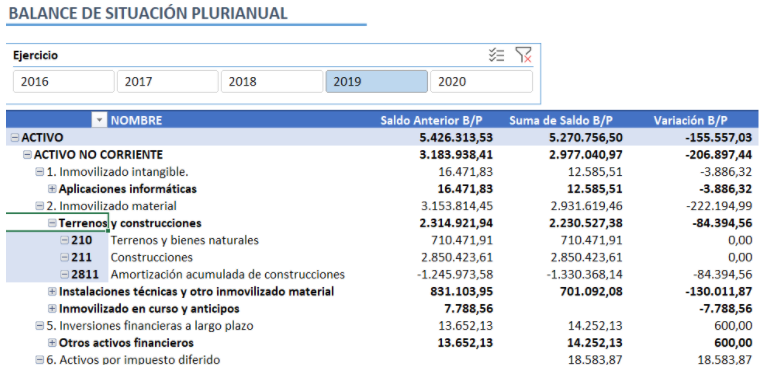Screen dimensions: 765x371
Task: Select Inversiones financieras variation 600,00 non-bold cell
Action: pos(734,326)
